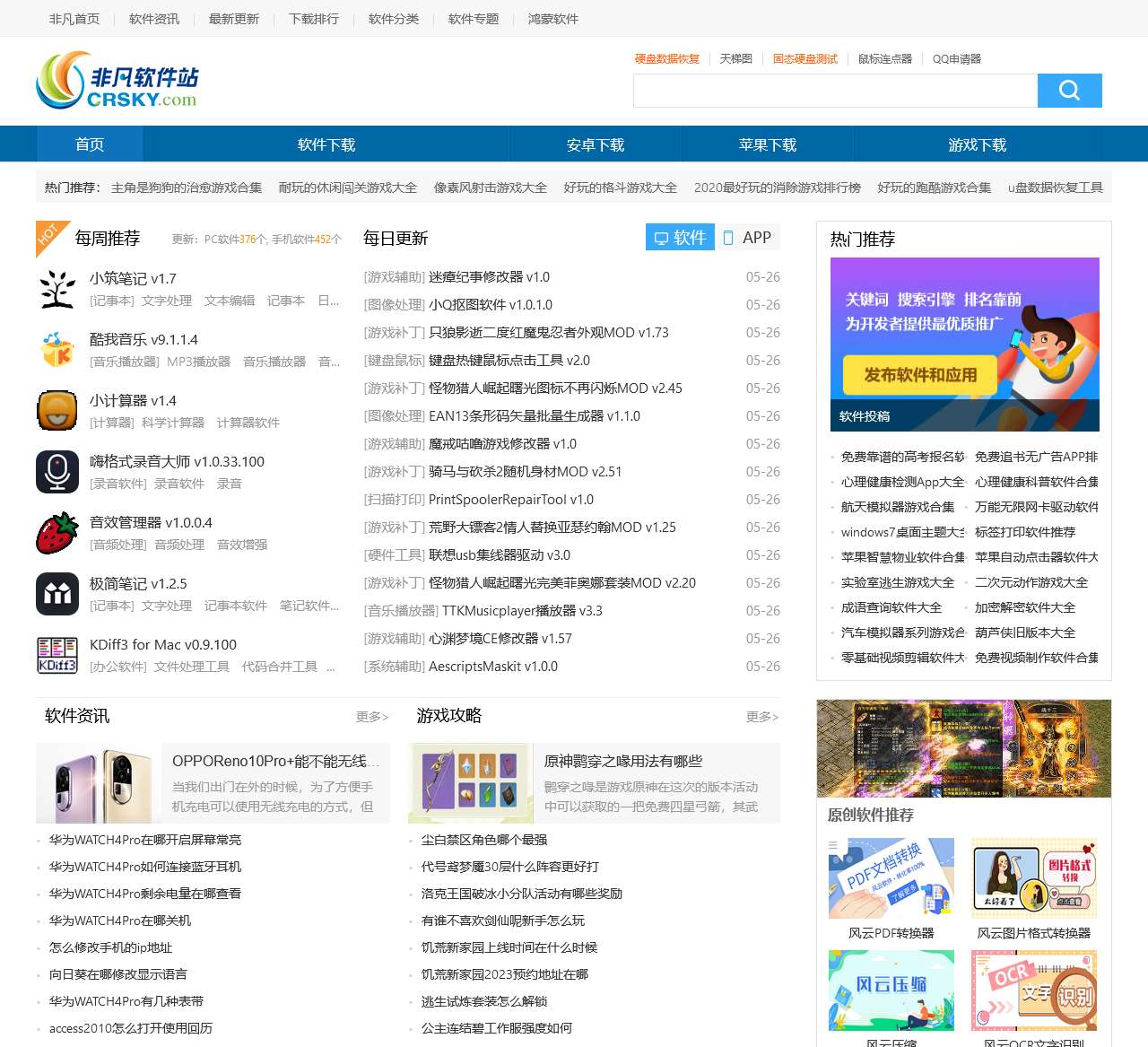Viewport: 1148px width, 1047px height.
Task: Switch daily updates to 软件 tab
Action: (x=680, y=238)
